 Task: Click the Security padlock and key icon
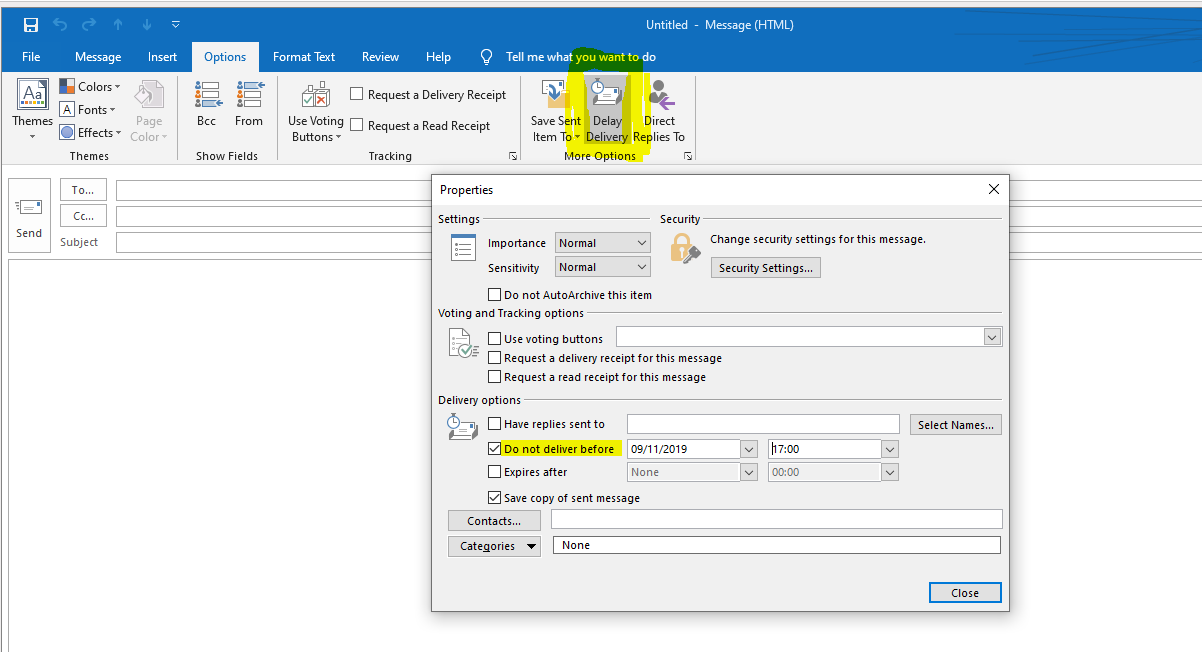pyautogui.click(x=685, y=249)
